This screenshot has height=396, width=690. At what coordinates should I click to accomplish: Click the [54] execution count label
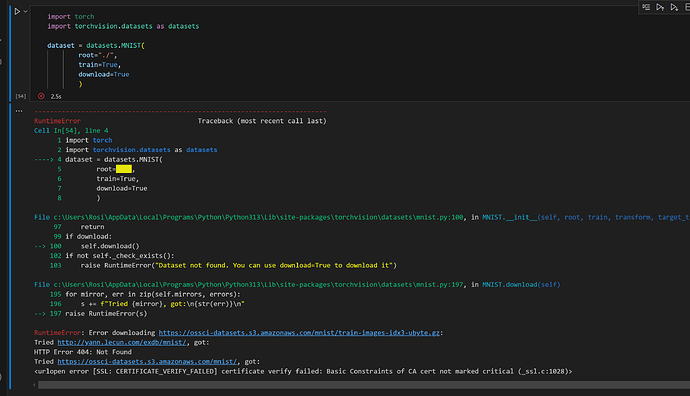coord(21,96)
